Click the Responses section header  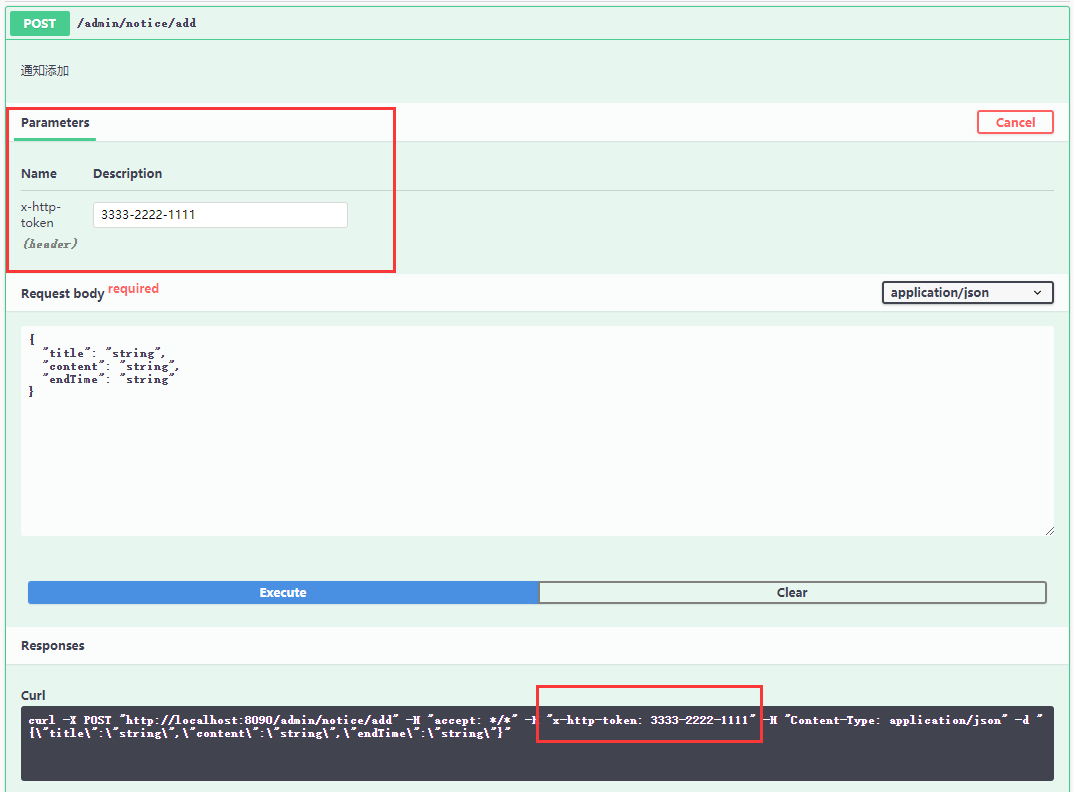[53, 645]
